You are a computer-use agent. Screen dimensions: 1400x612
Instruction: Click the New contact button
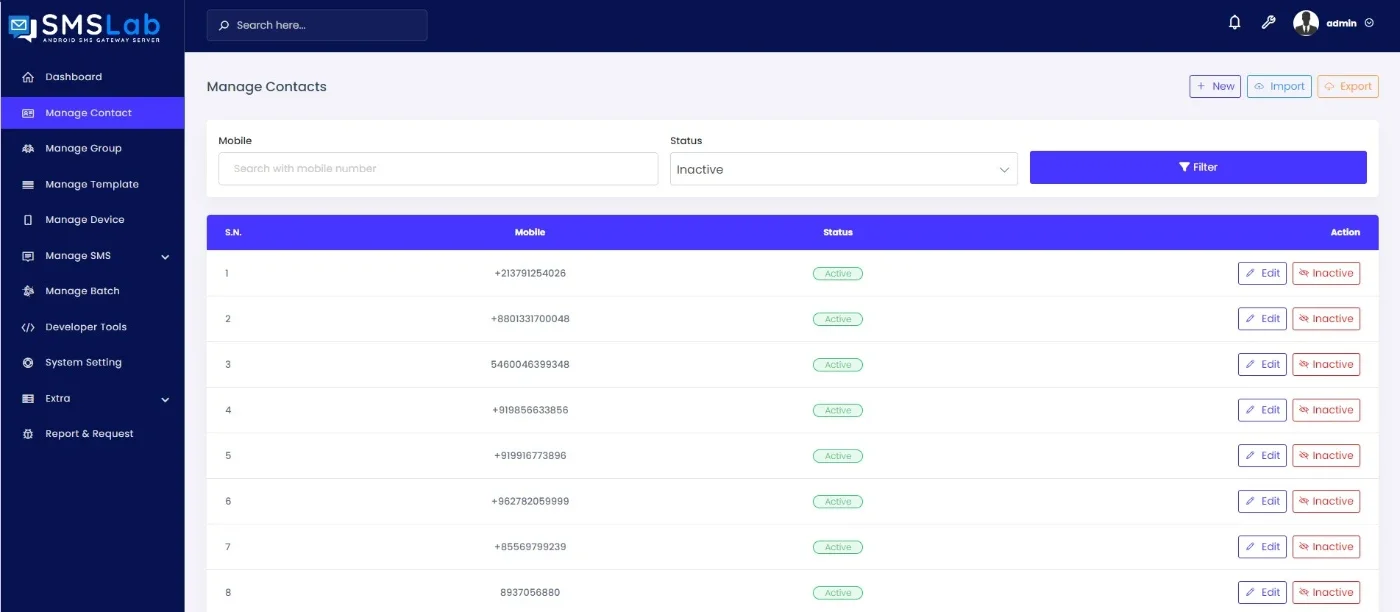tap(1215, 86)
